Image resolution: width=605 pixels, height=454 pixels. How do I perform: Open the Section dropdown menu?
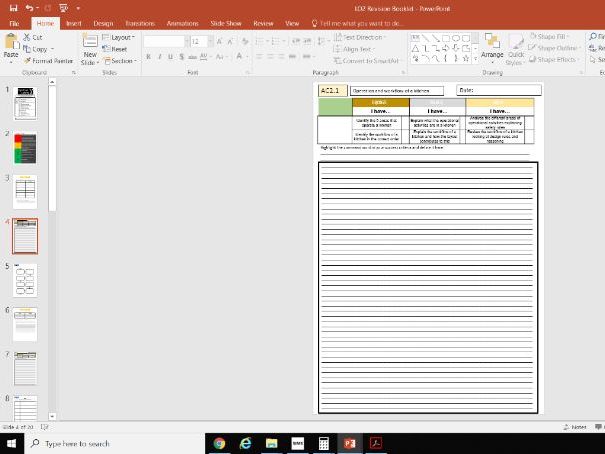point(122,60)
